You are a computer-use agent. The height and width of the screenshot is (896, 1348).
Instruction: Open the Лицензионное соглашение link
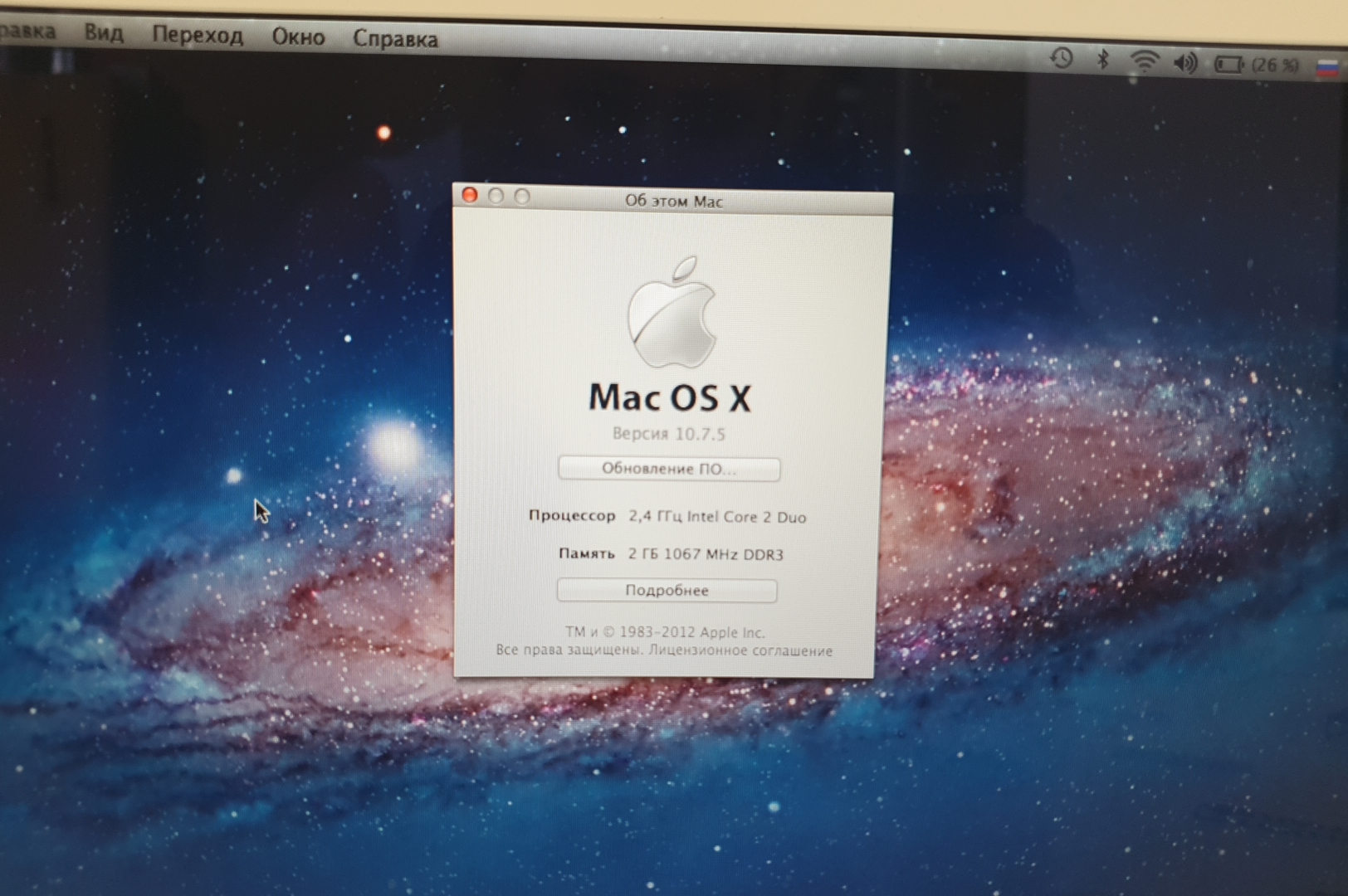tap(740, 650)
